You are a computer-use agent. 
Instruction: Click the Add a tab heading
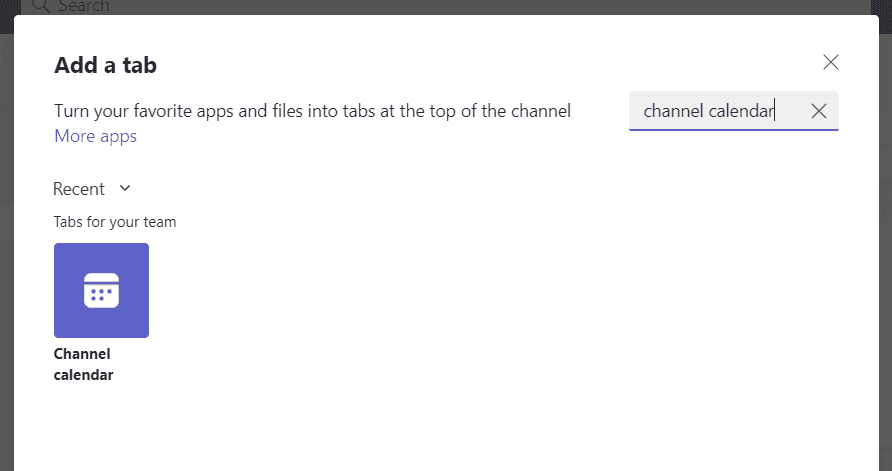(x=105, y=66)
